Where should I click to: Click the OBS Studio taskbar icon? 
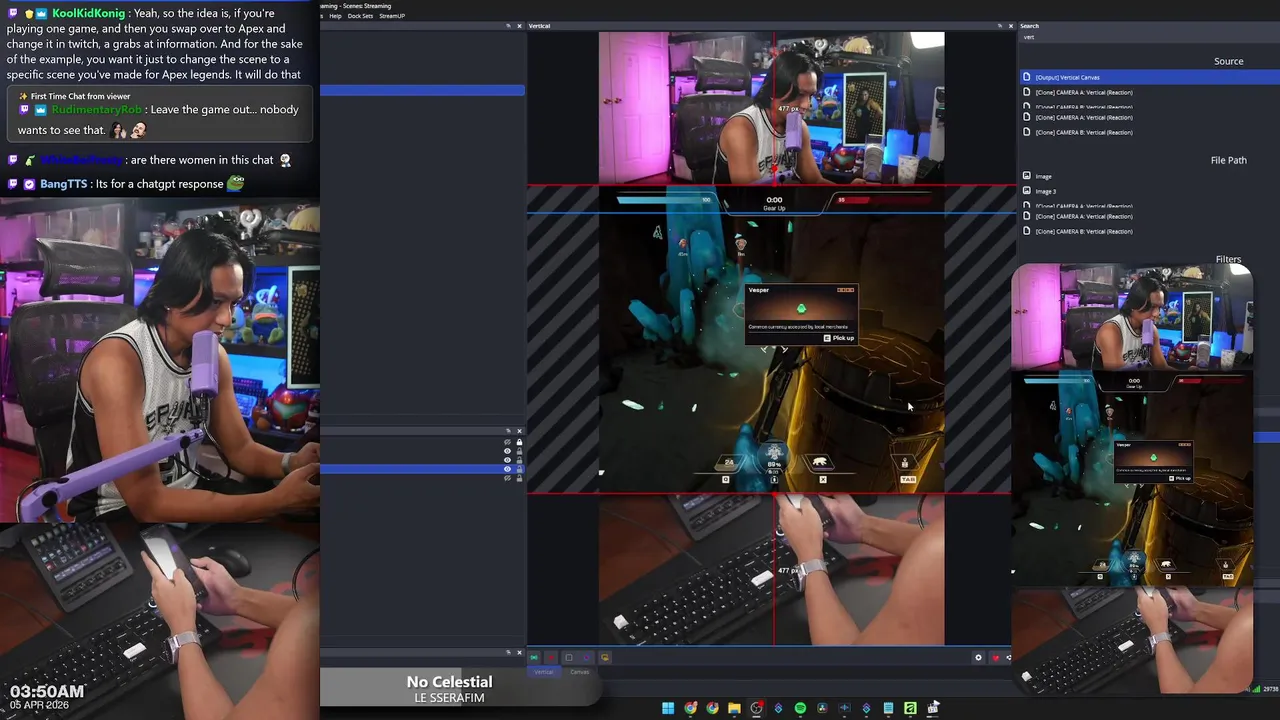[756, 708]
